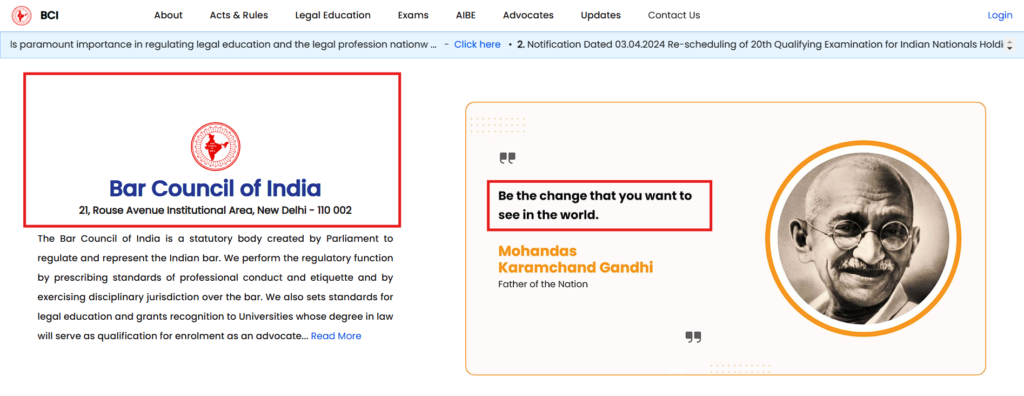Viewport: 1024px width, 396px height.
Task: Click the ticker scroll up arrow
Action: (1010, 41)
